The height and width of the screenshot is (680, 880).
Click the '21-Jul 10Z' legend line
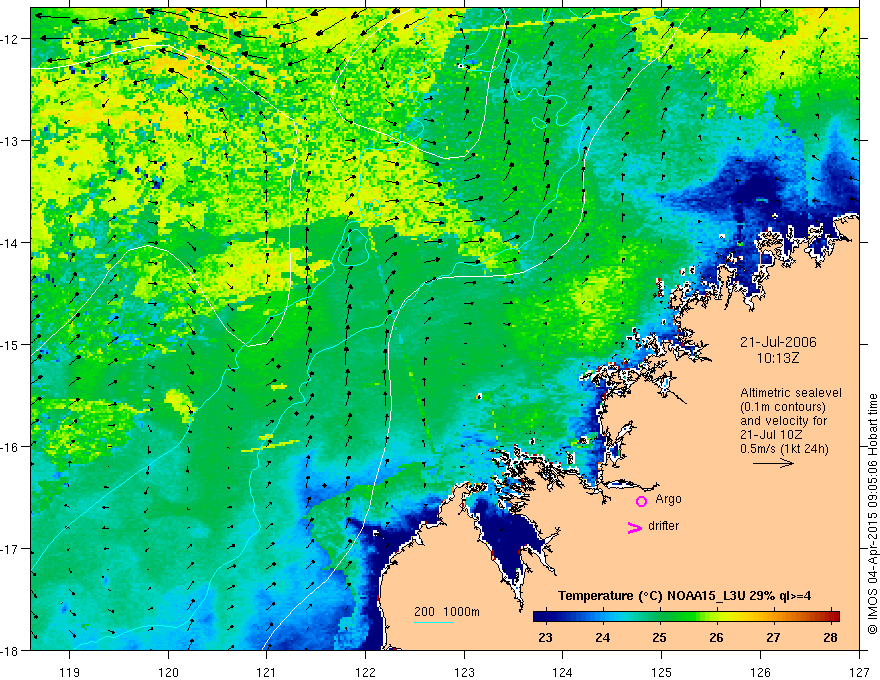coord(771,435)
